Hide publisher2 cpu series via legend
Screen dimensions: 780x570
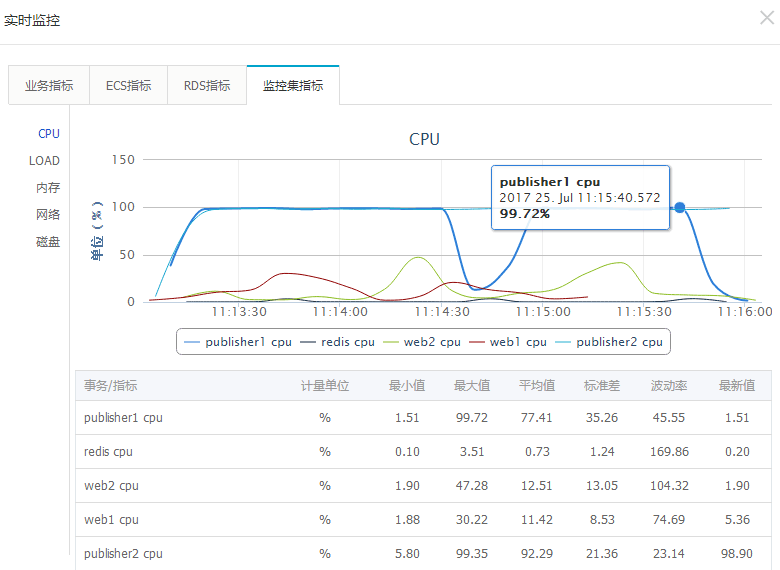click(609, 342)
